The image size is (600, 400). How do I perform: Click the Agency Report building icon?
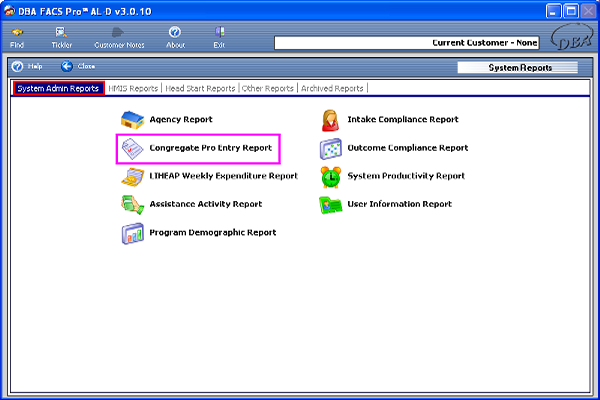[132, 120]
